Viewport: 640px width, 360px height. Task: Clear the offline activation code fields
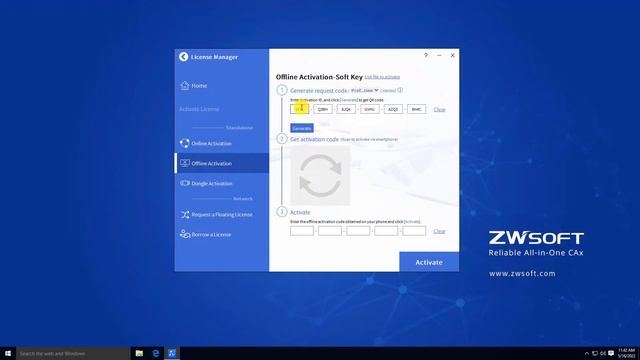439,231
